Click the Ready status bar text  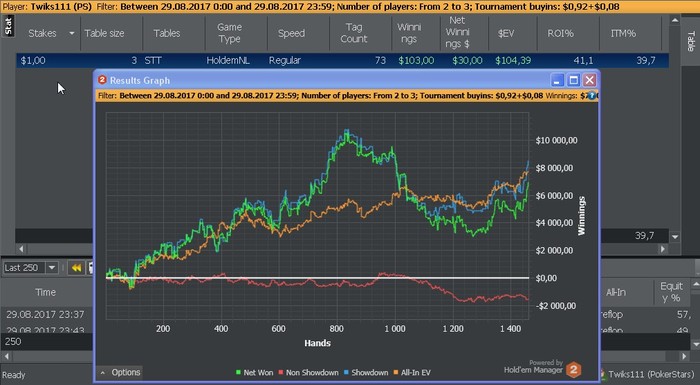click(13, 375)
